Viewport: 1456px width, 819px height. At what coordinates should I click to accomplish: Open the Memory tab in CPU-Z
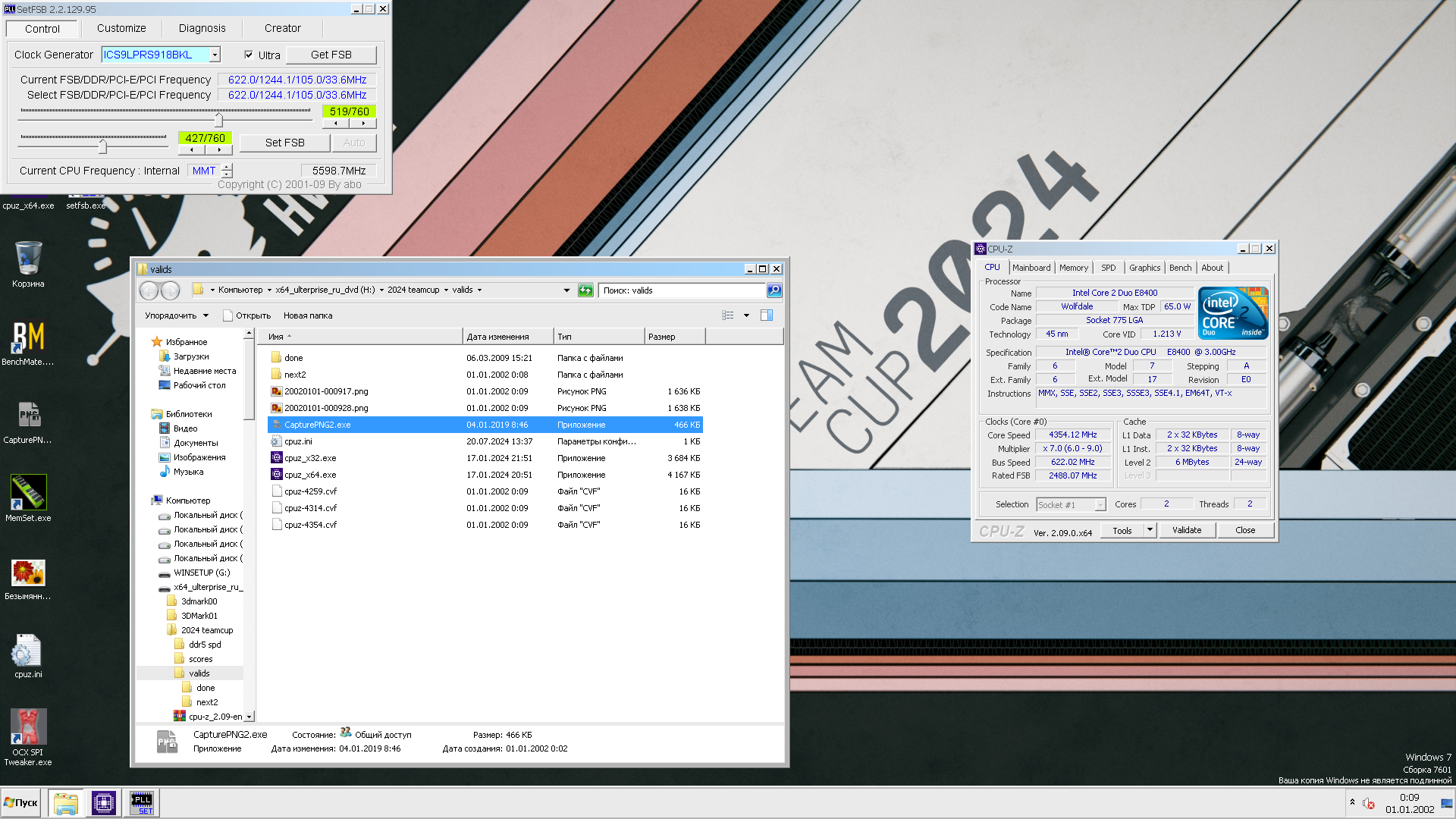[1074, 268]
